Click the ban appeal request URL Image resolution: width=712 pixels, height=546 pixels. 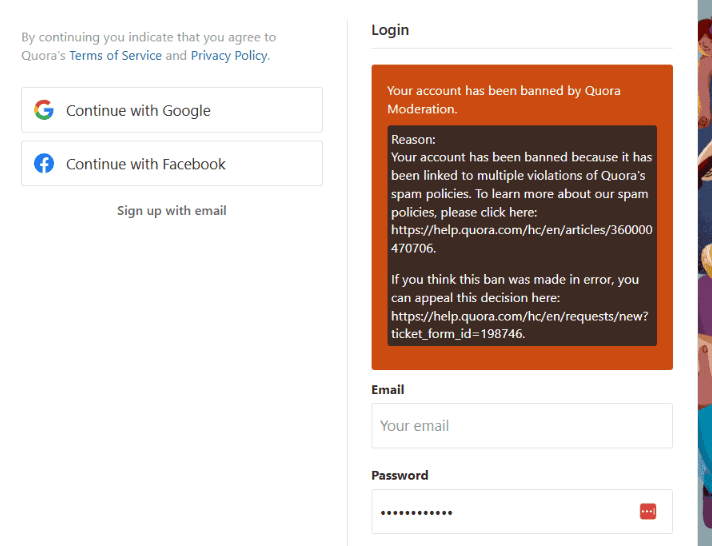[x=519, y=325]
